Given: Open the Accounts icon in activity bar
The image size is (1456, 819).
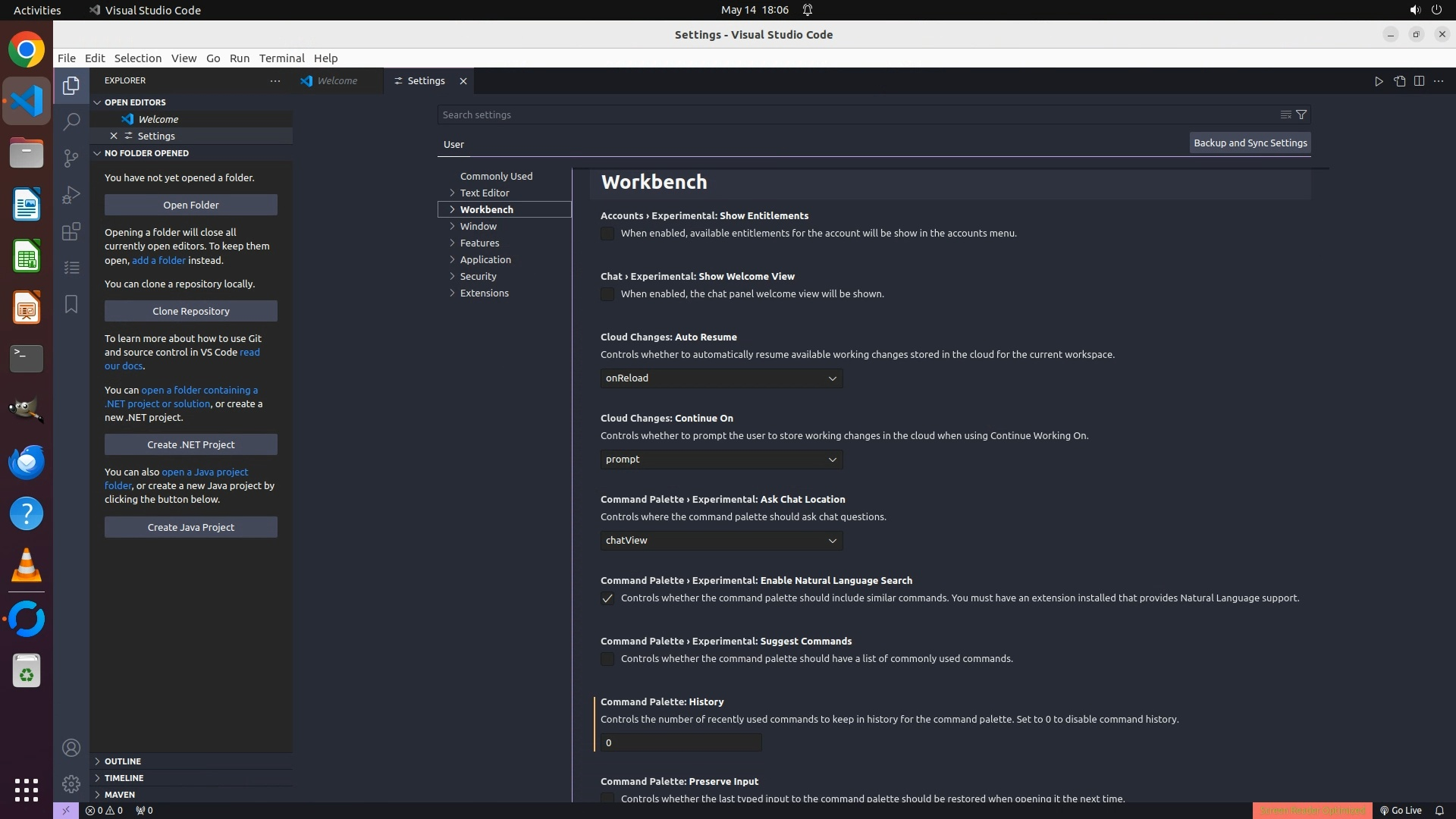Looking at the screenshot, I should tap(71, 748).
